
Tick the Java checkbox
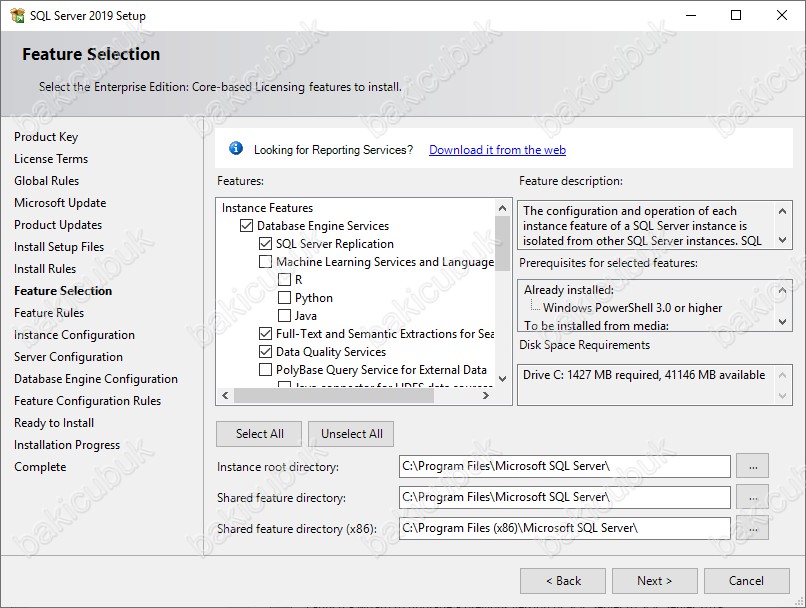point(284,316)
